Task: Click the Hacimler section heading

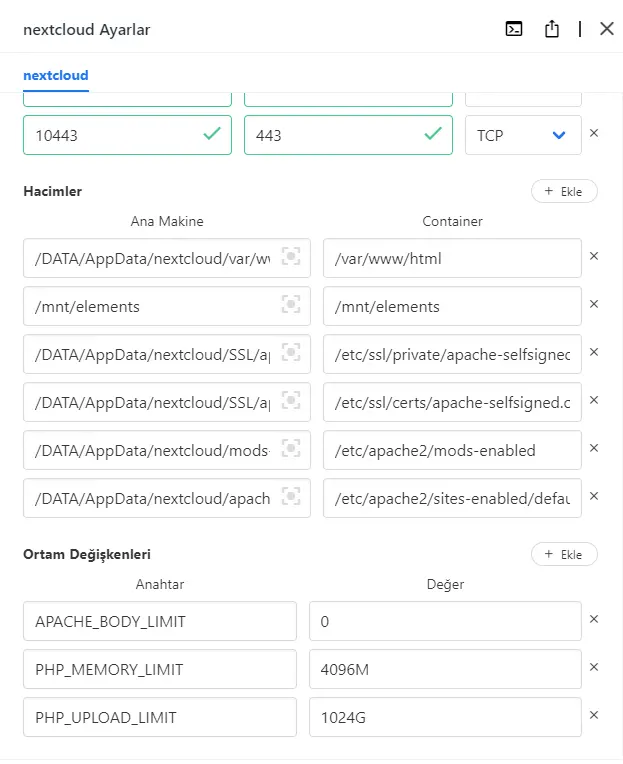Action: [x=53, y=191]
